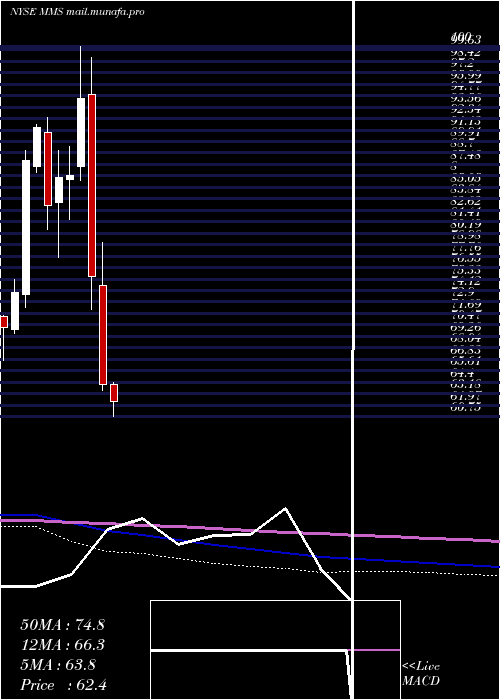Click the NYSE MMS mail.munafa.pro chart title
The height and width of the screenshot is (700, 500).
(77, 12)
